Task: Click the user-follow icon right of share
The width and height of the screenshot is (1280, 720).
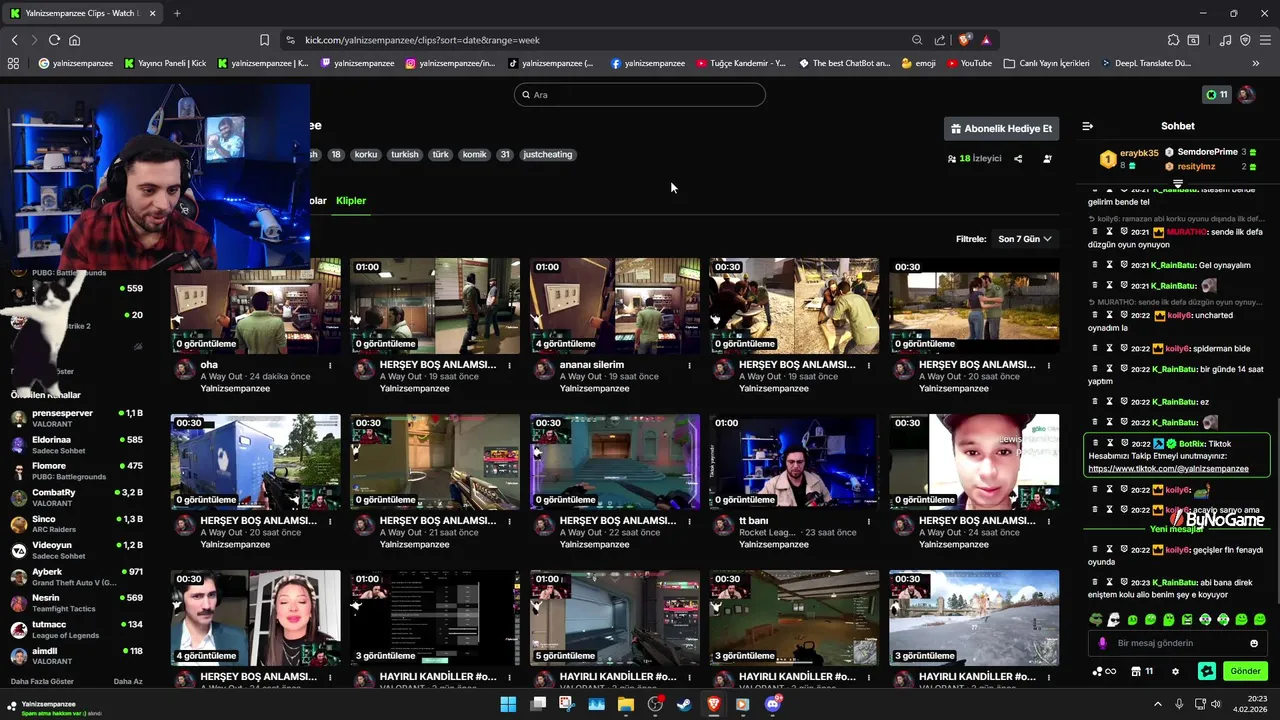Action: point(1047,158)
